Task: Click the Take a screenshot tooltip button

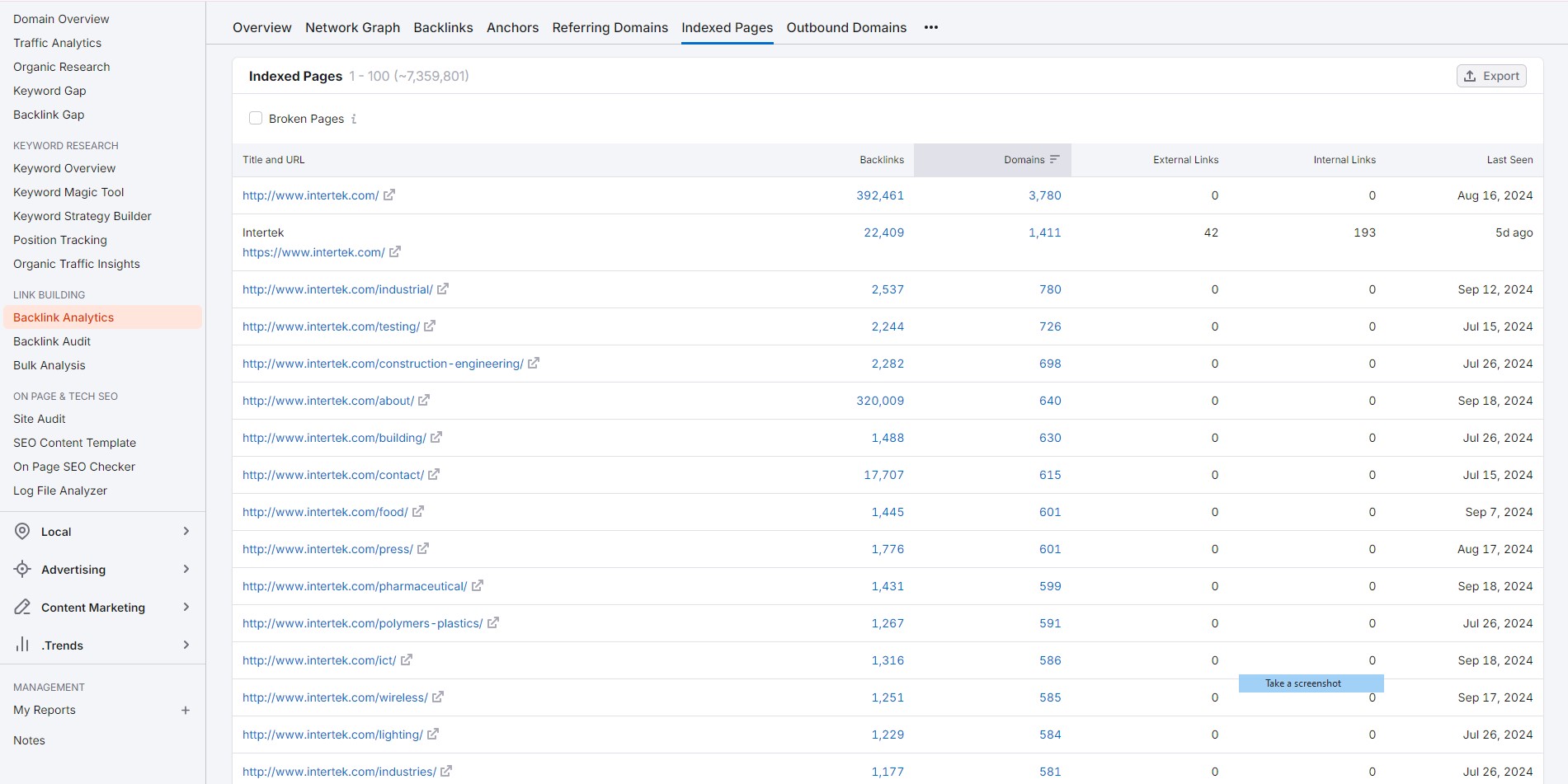Action: point(1311,683)
